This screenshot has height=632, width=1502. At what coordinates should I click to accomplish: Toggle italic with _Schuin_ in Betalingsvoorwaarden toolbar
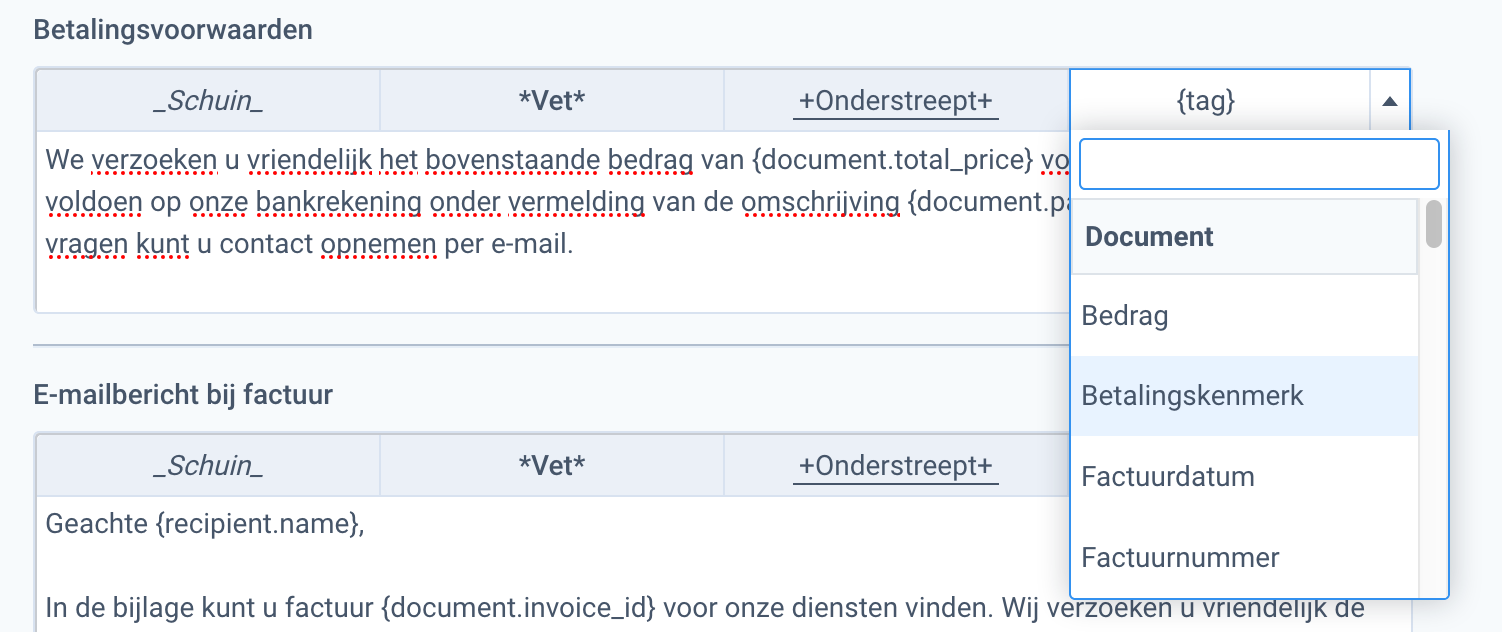tap(207, 99)
